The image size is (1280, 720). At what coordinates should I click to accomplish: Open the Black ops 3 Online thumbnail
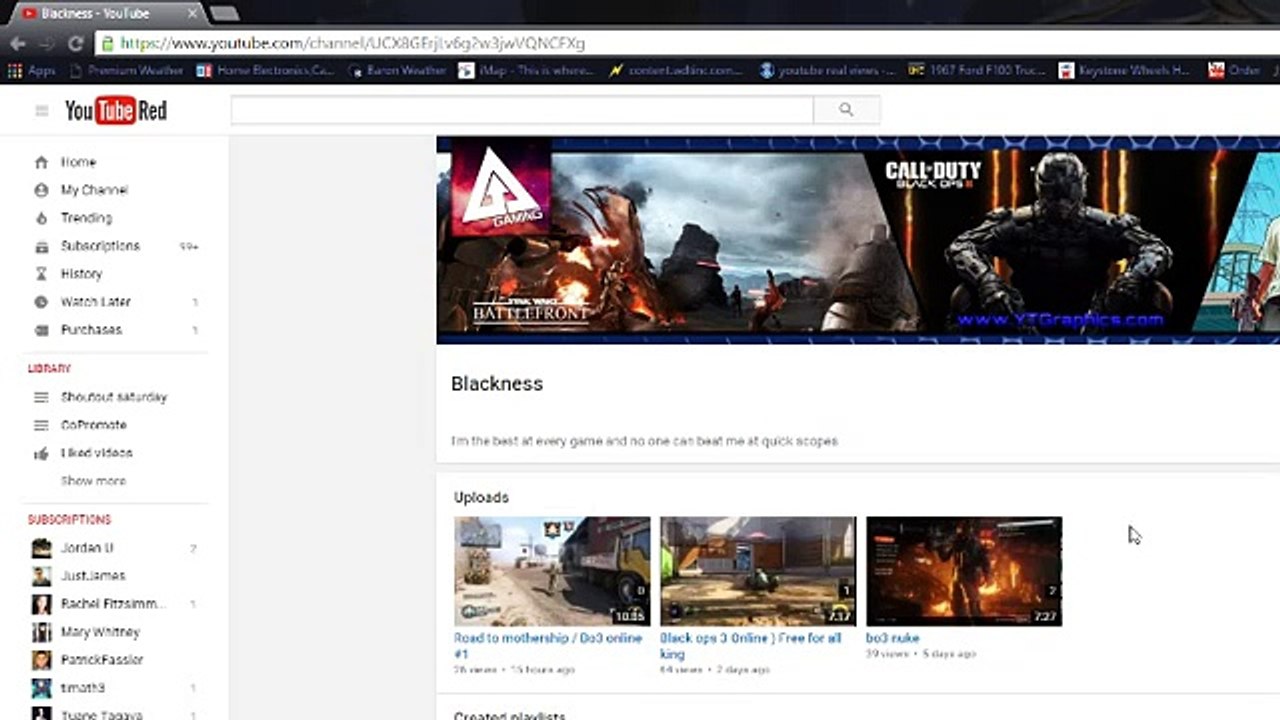[758, 571]
